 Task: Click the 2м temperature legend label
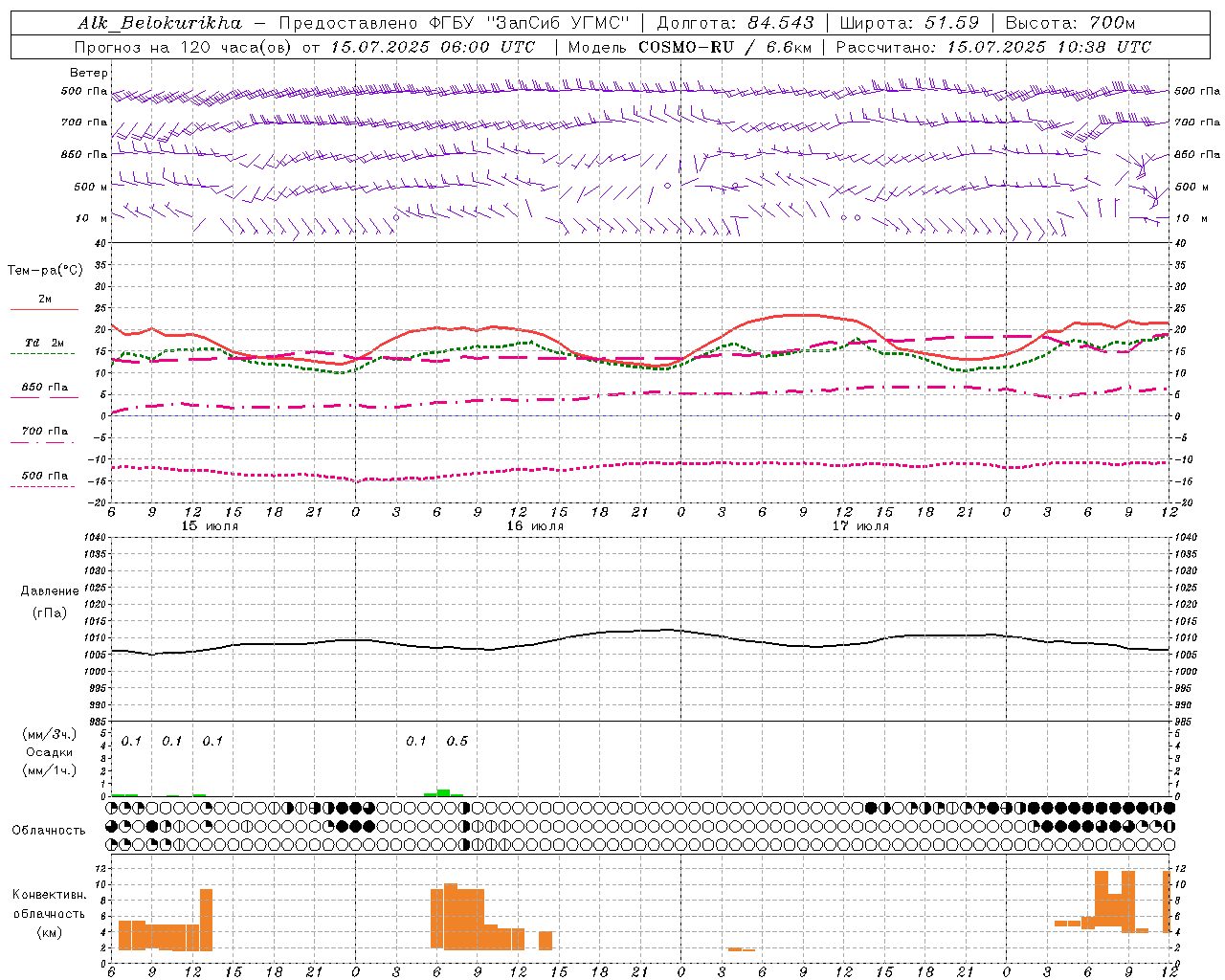(45, 299)
